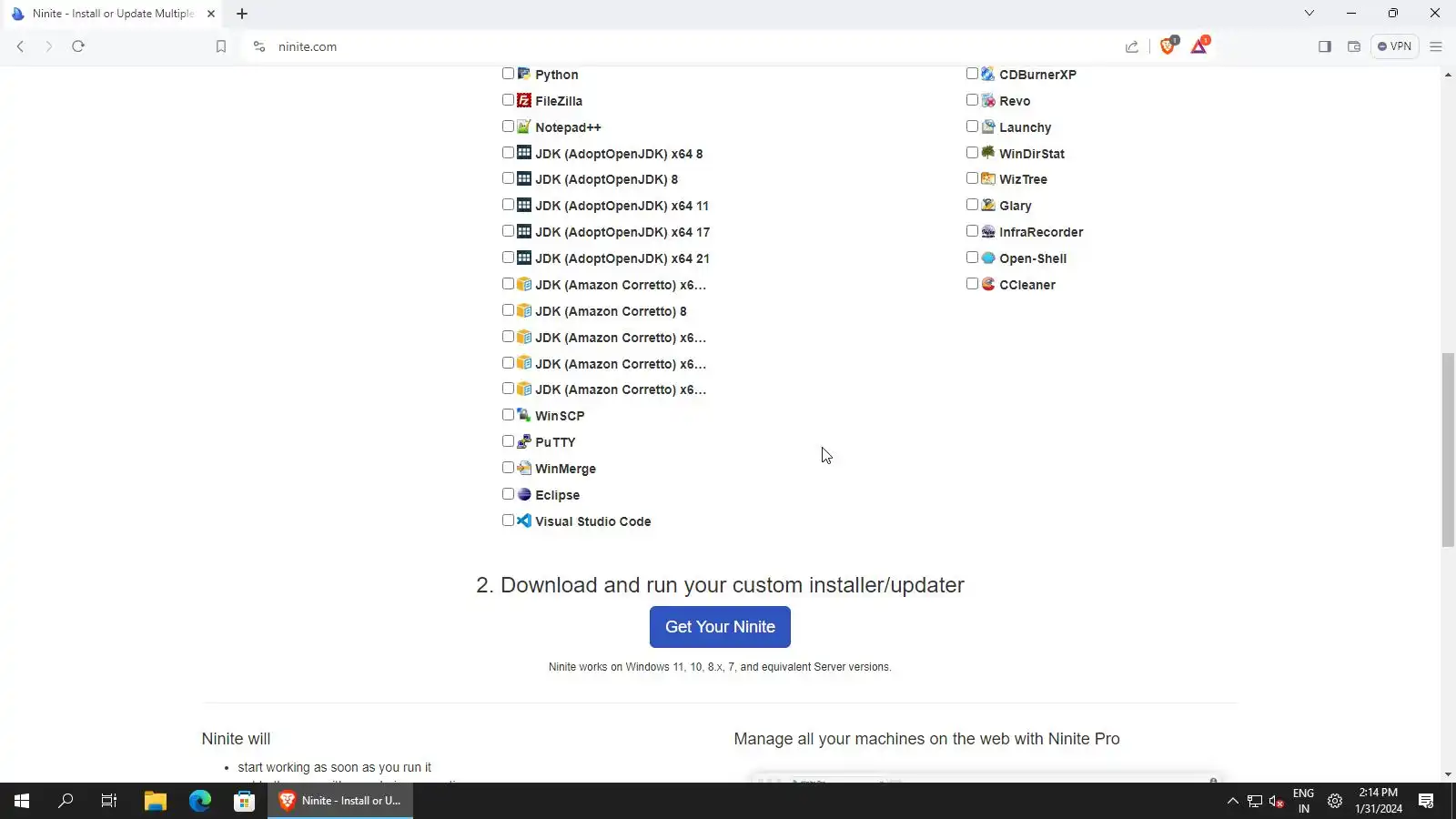Viewport: 1456px width, 819px height.
Task: Click the WinSCP app icon
Action: 524,415
